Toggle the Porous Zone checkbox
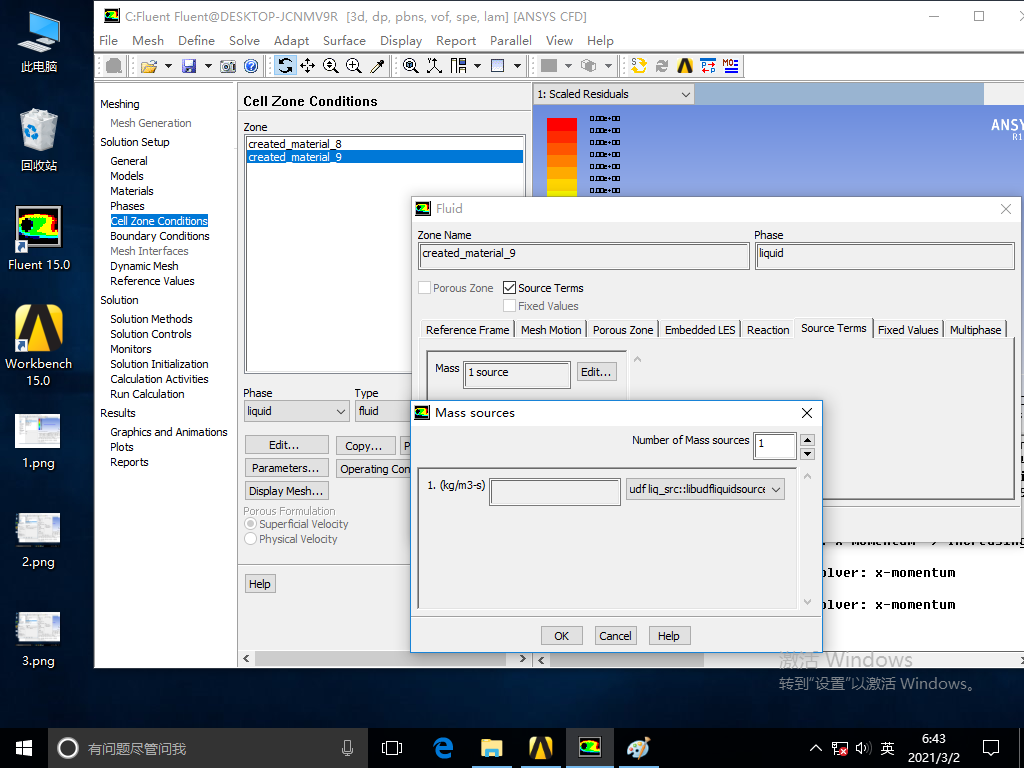This screenshot has height=768, width=1024. pyautogui.click(x=424, y=287)
